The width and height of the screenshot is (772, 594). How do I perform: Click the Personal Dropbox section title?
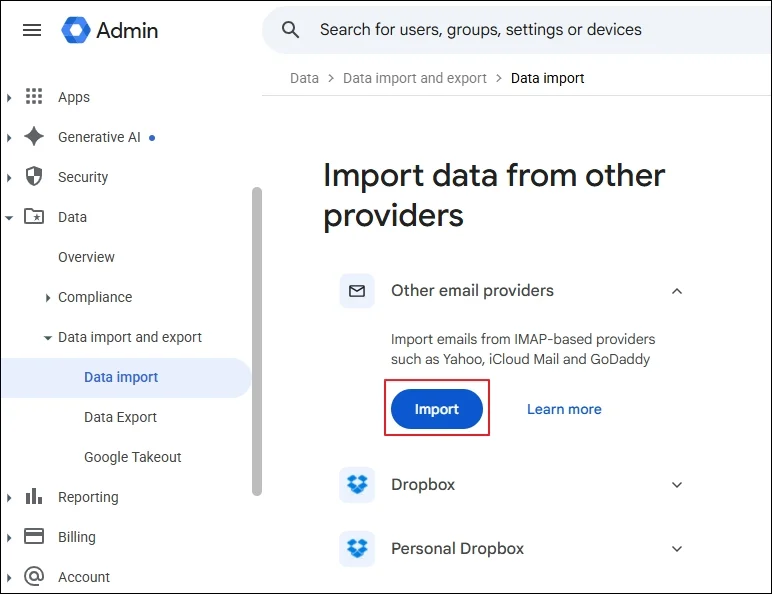(457, 548)
